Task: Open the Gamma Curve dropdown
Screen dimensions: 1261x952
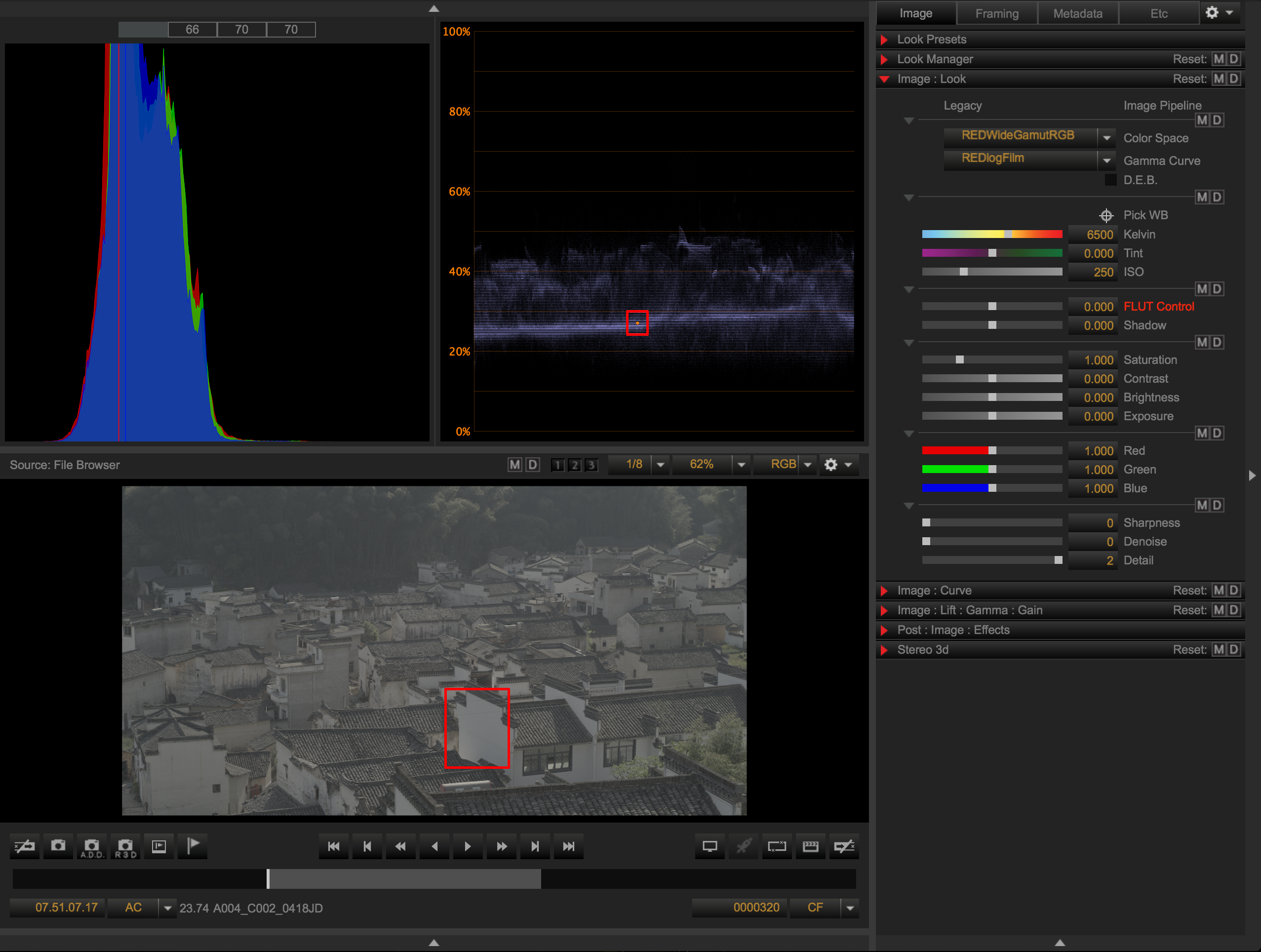Action: (x=1106, y=161)
